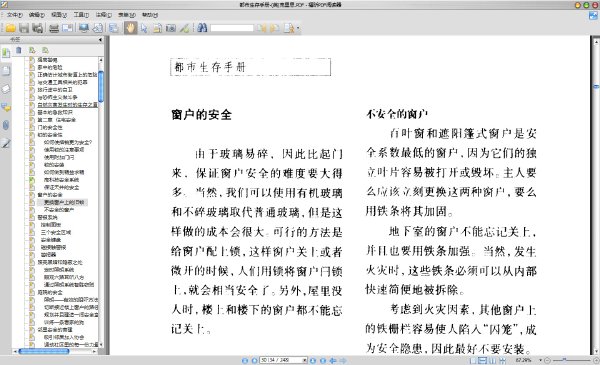600x365 pixels.
Task: Select the Hand tool
Action: [130, 28]
